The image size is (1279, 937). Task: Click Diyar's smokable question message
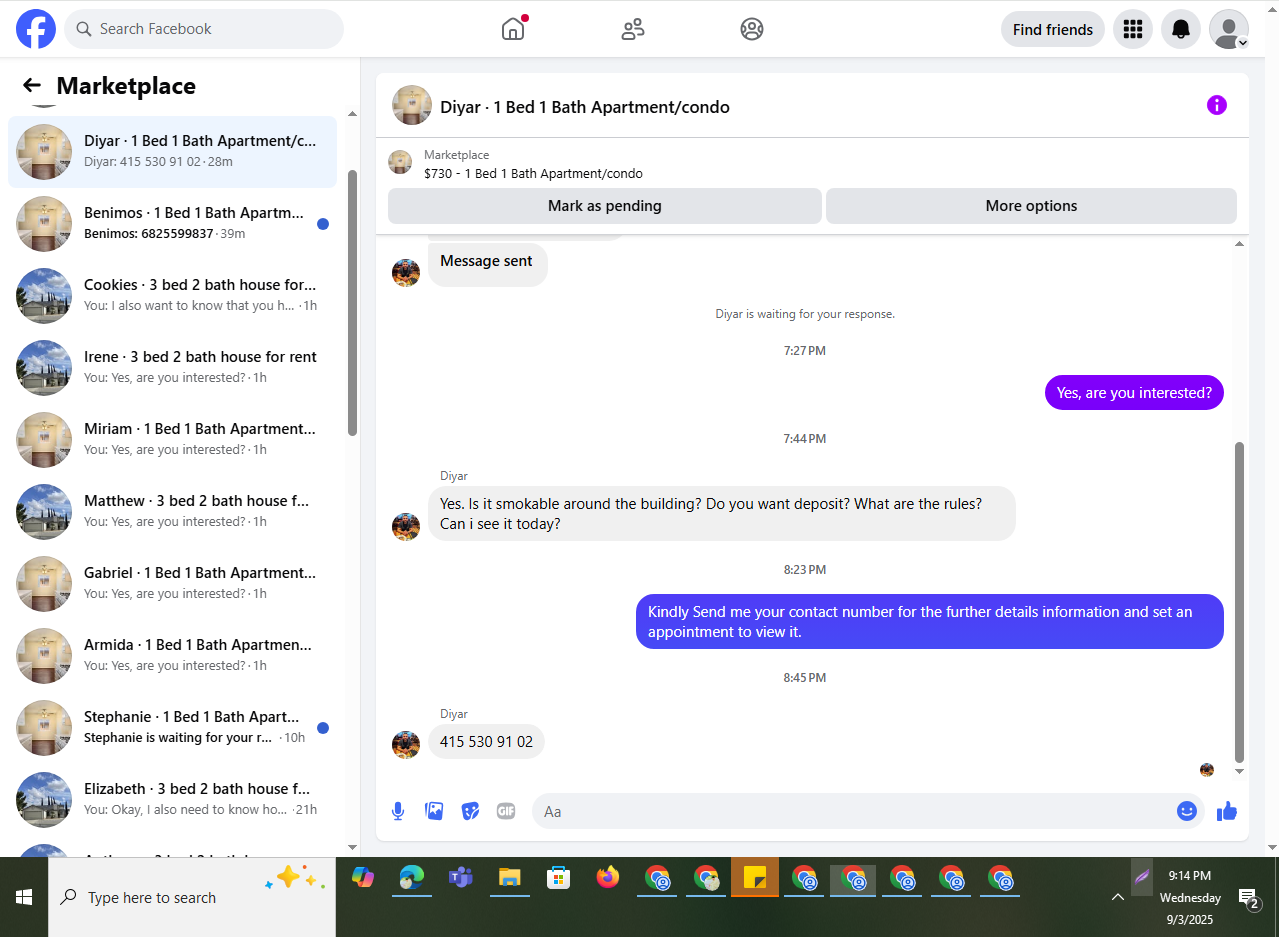pos(722,514)
